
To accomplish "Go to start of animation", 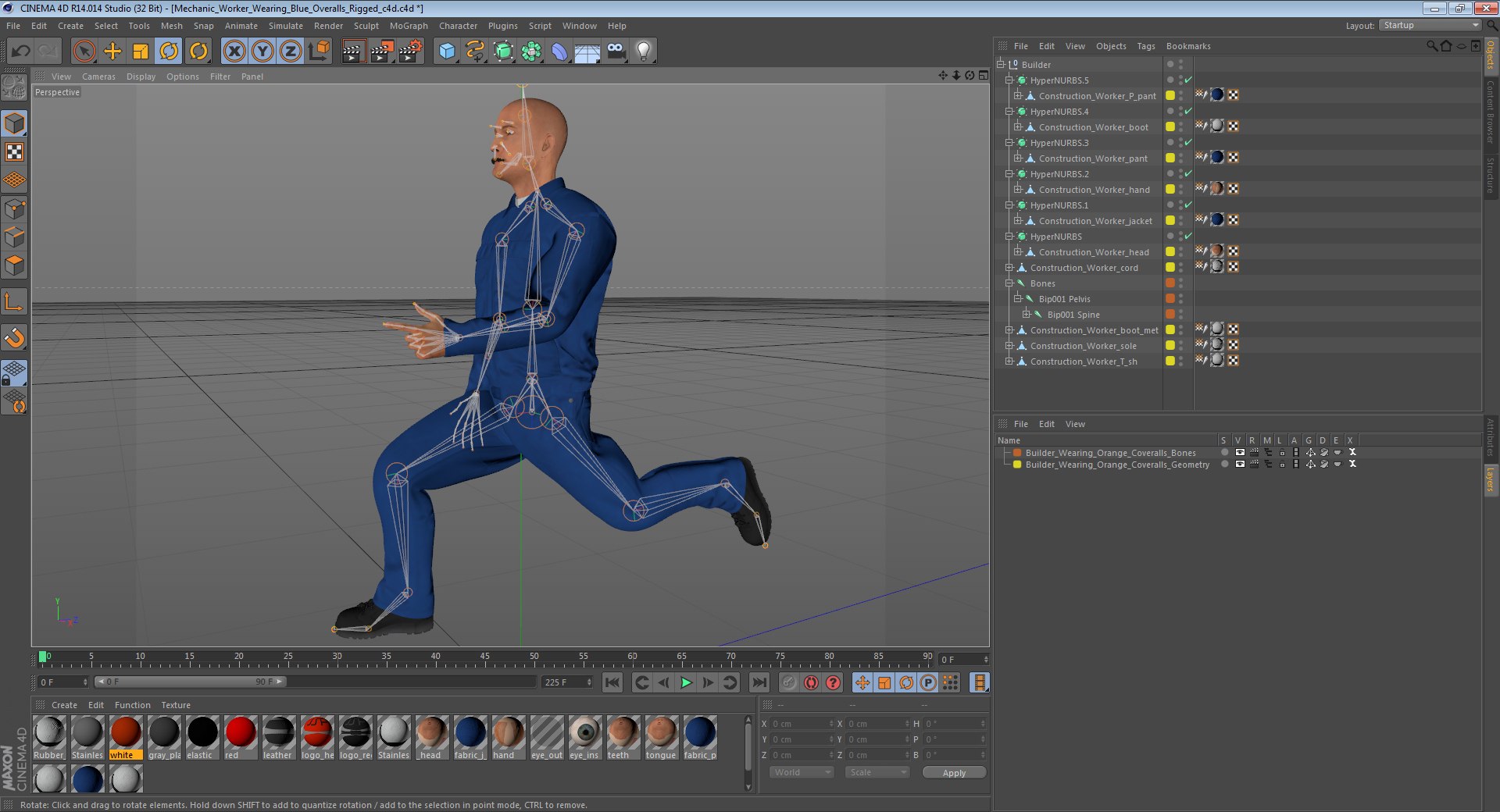I will click(x=612, y=682).
